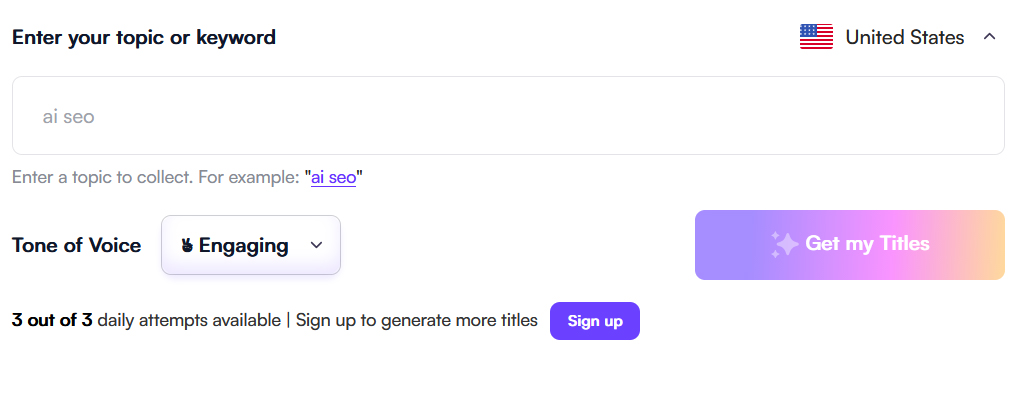Focus the topic or keyword input field
The width and height of the screenshot is (1025, 408).
tap(508, 116)
